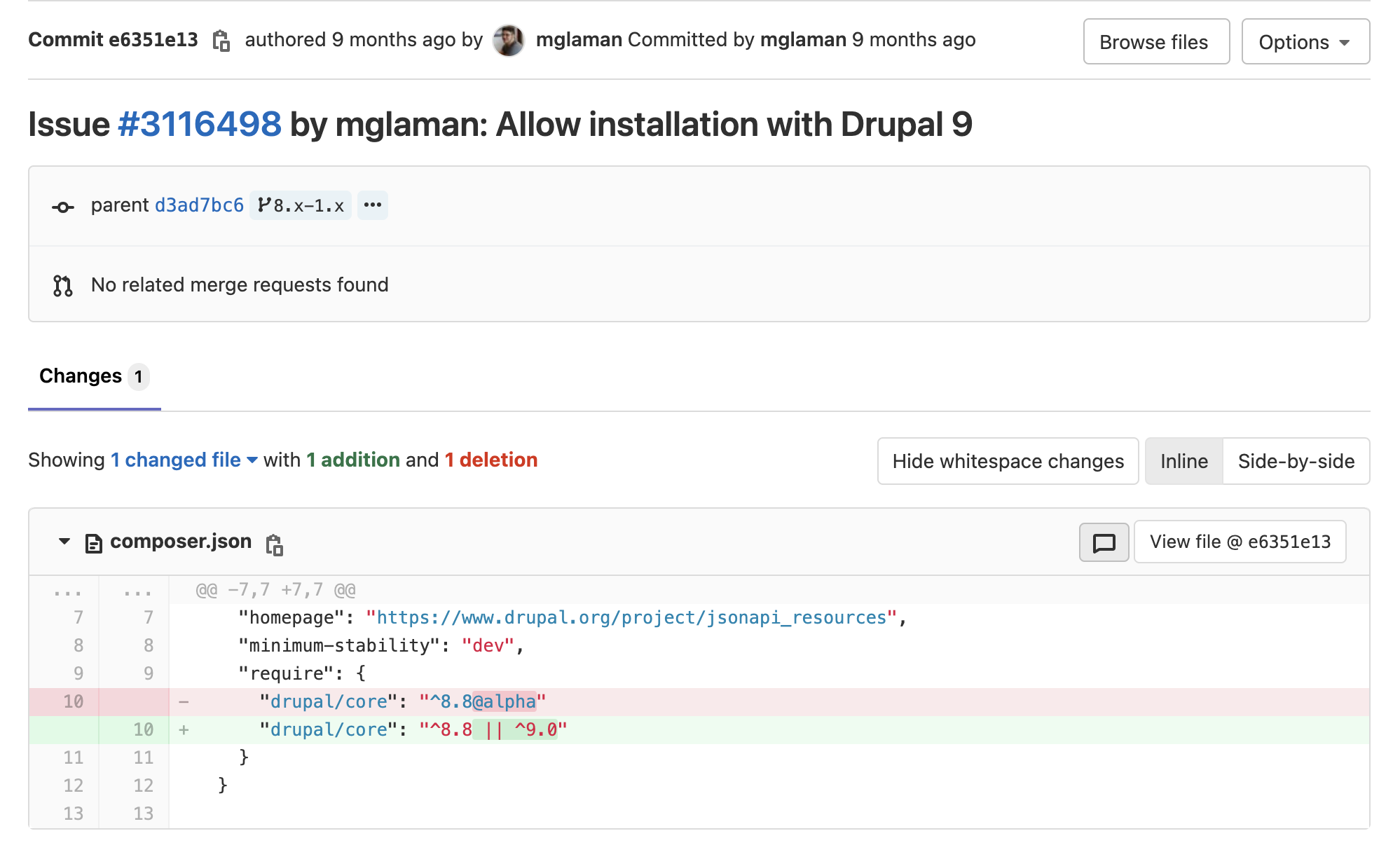Click the '@@ -7,7 +7,7 @@' hunk header
The height and width of the screenshot is (845, 1400).
coord(275,590)
